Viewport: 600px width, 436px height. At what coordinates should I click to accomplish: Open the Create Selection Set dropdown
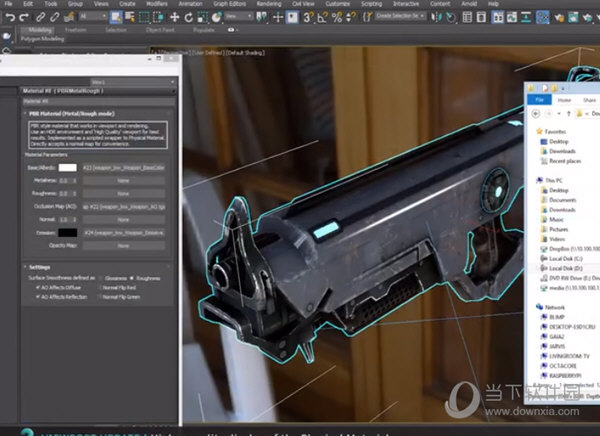(400, 16)
